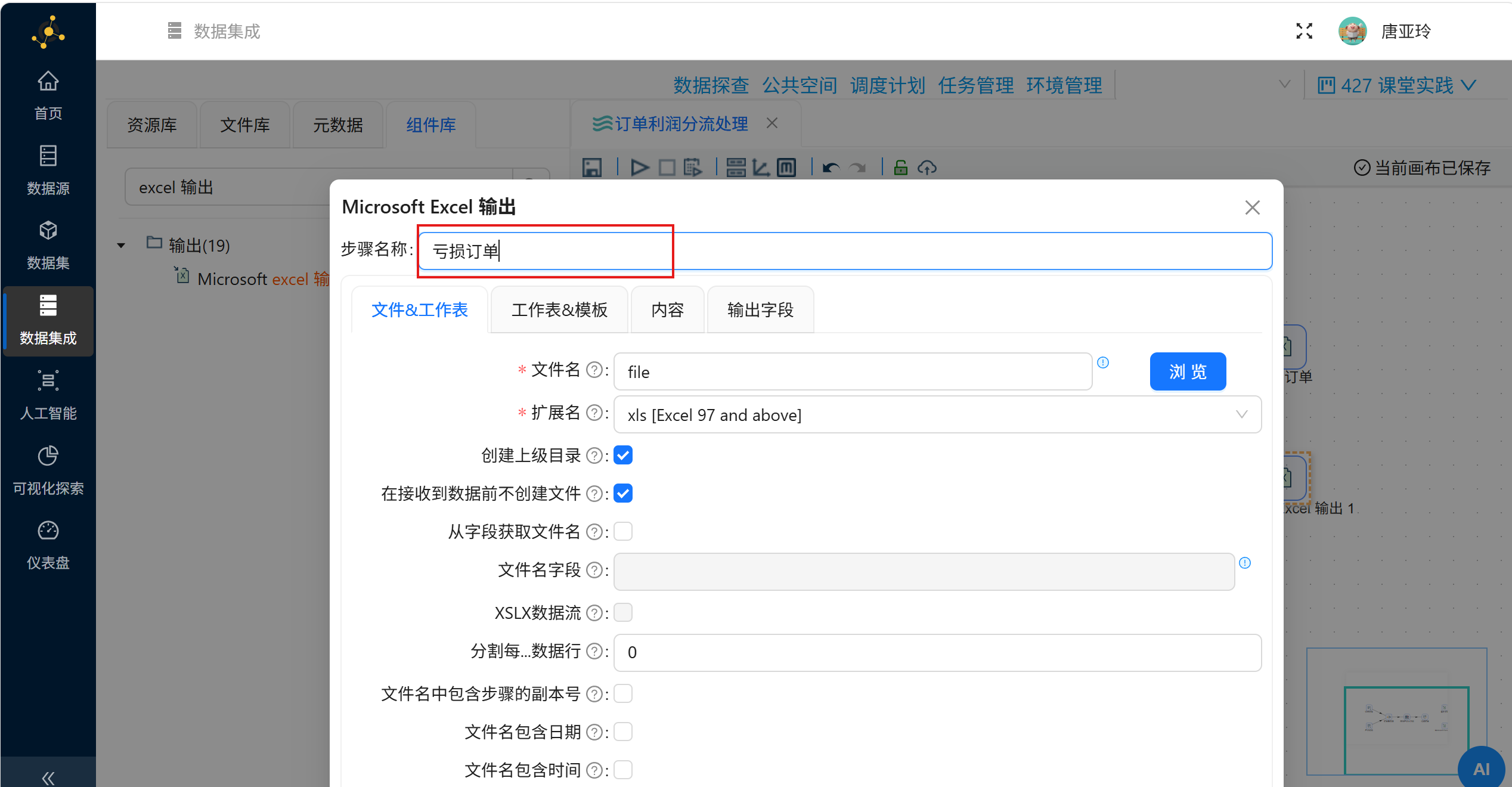Image resolution: width=1512 pixels, height=787 pixels.
Task: Click help icon next to 文件名
Action: click(594, 370)
